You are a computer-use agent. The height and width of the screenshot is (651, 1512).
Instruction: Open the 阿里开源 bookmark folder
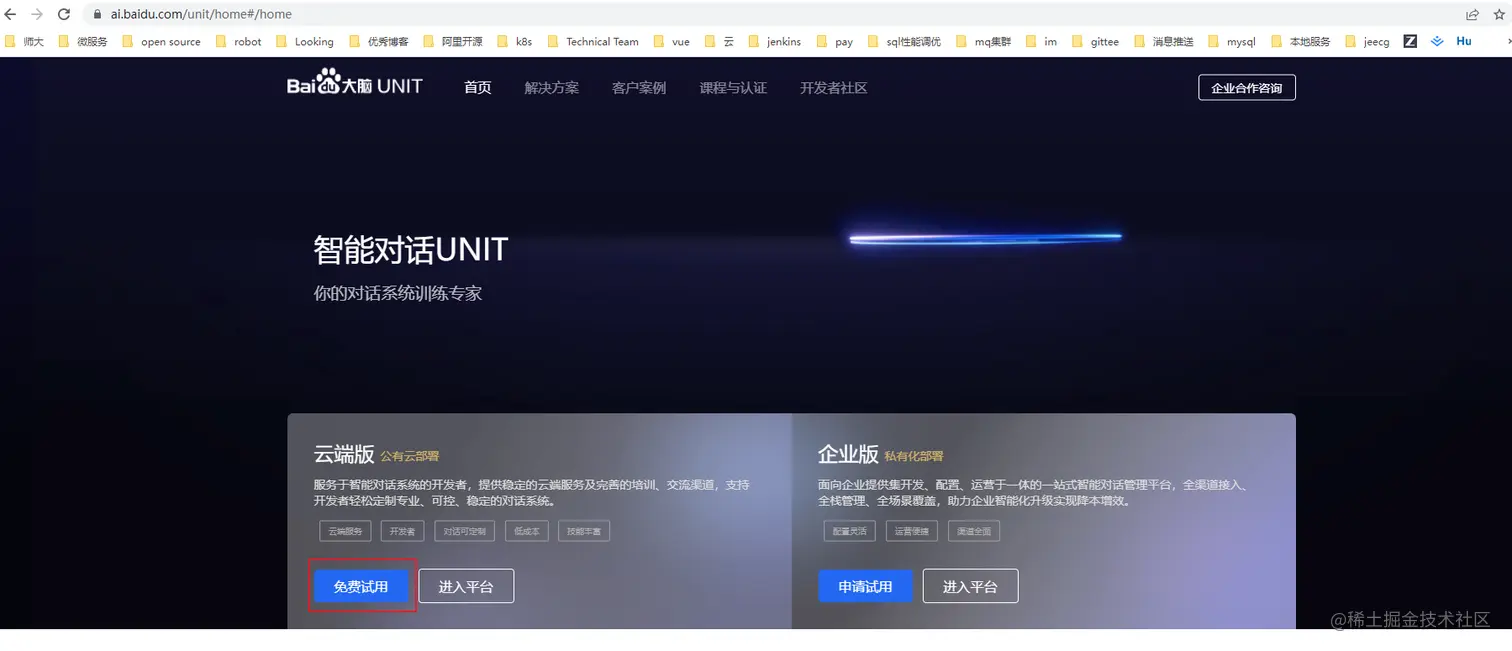pos(452,42)
